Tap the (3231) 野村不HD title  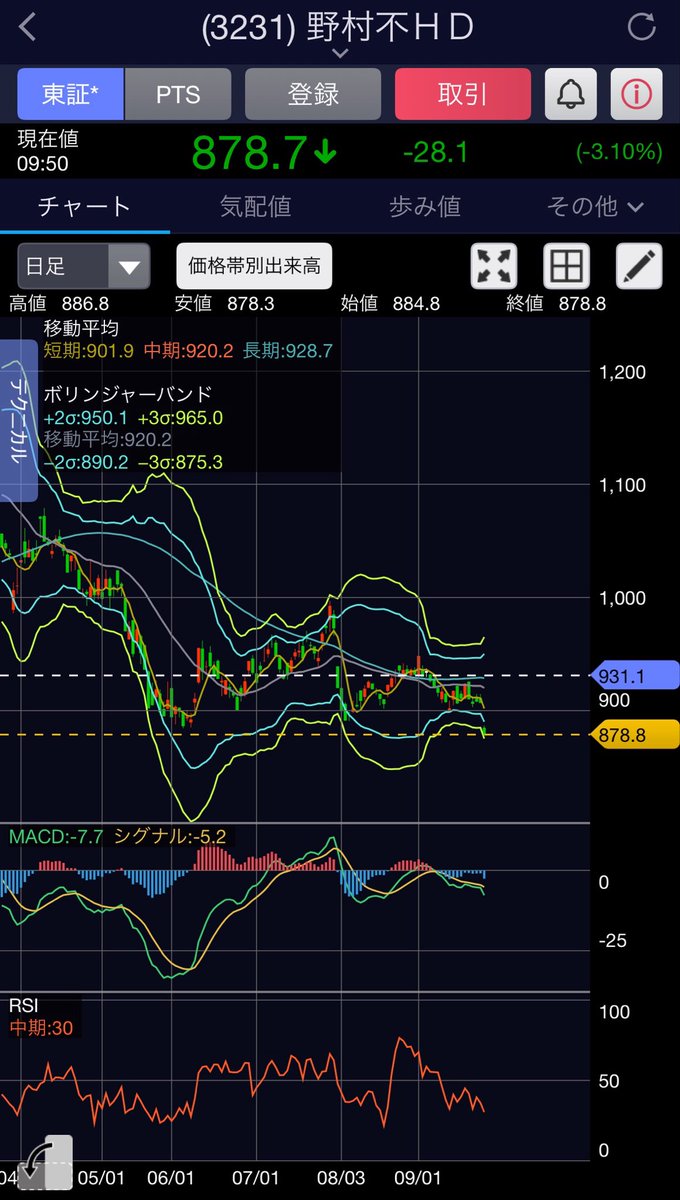point(338,27)
